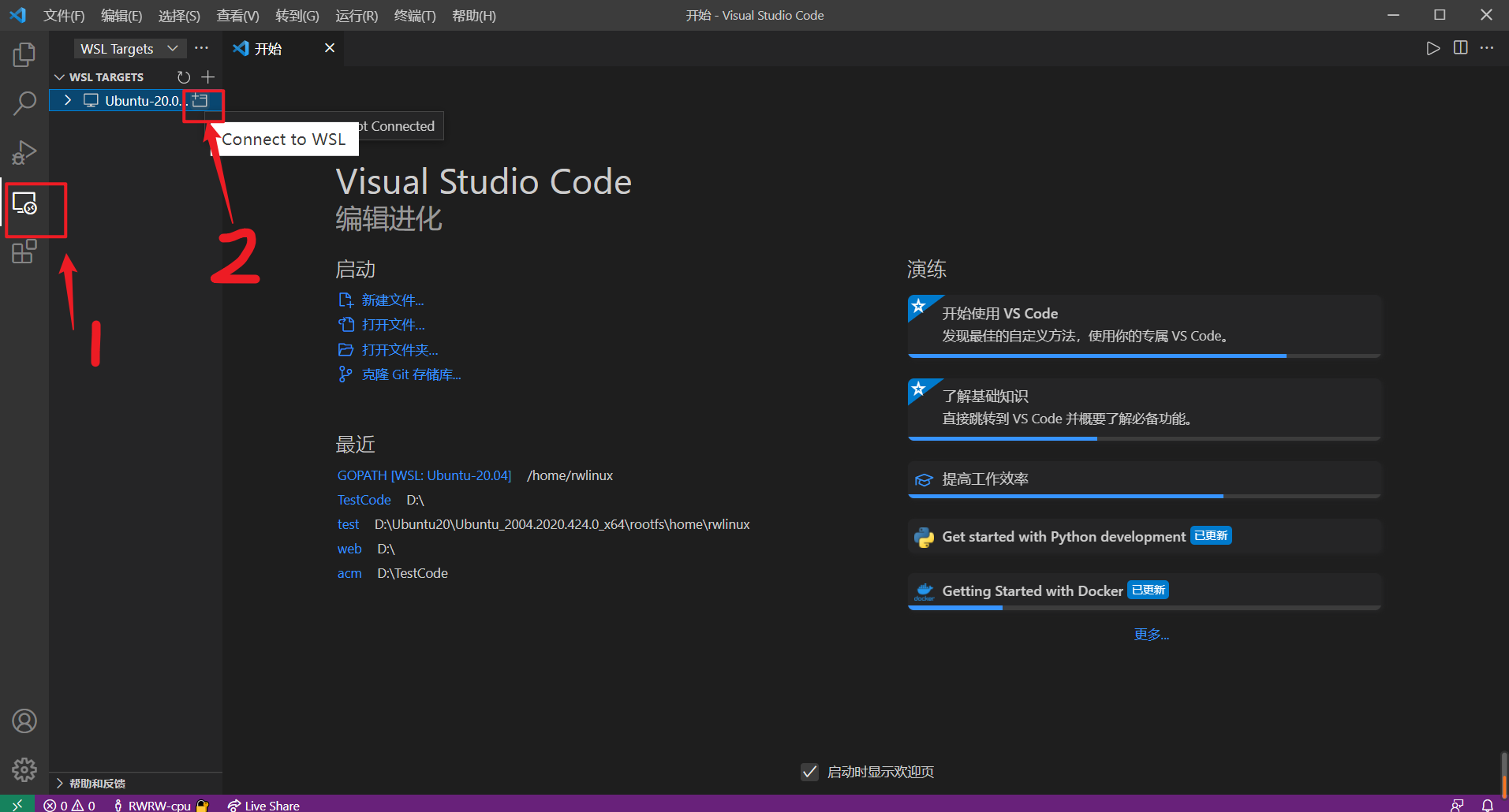Open the 运行(R) menu
This screenshot has width=1509, height=812.
[x=357, y=16]
